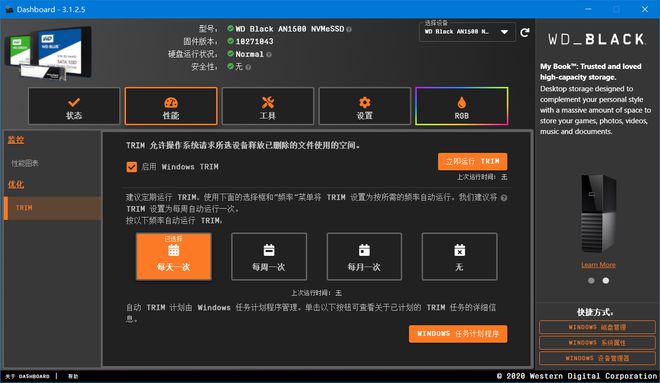Open WINDOWS 系统属性 shortcut

(597, 343)
